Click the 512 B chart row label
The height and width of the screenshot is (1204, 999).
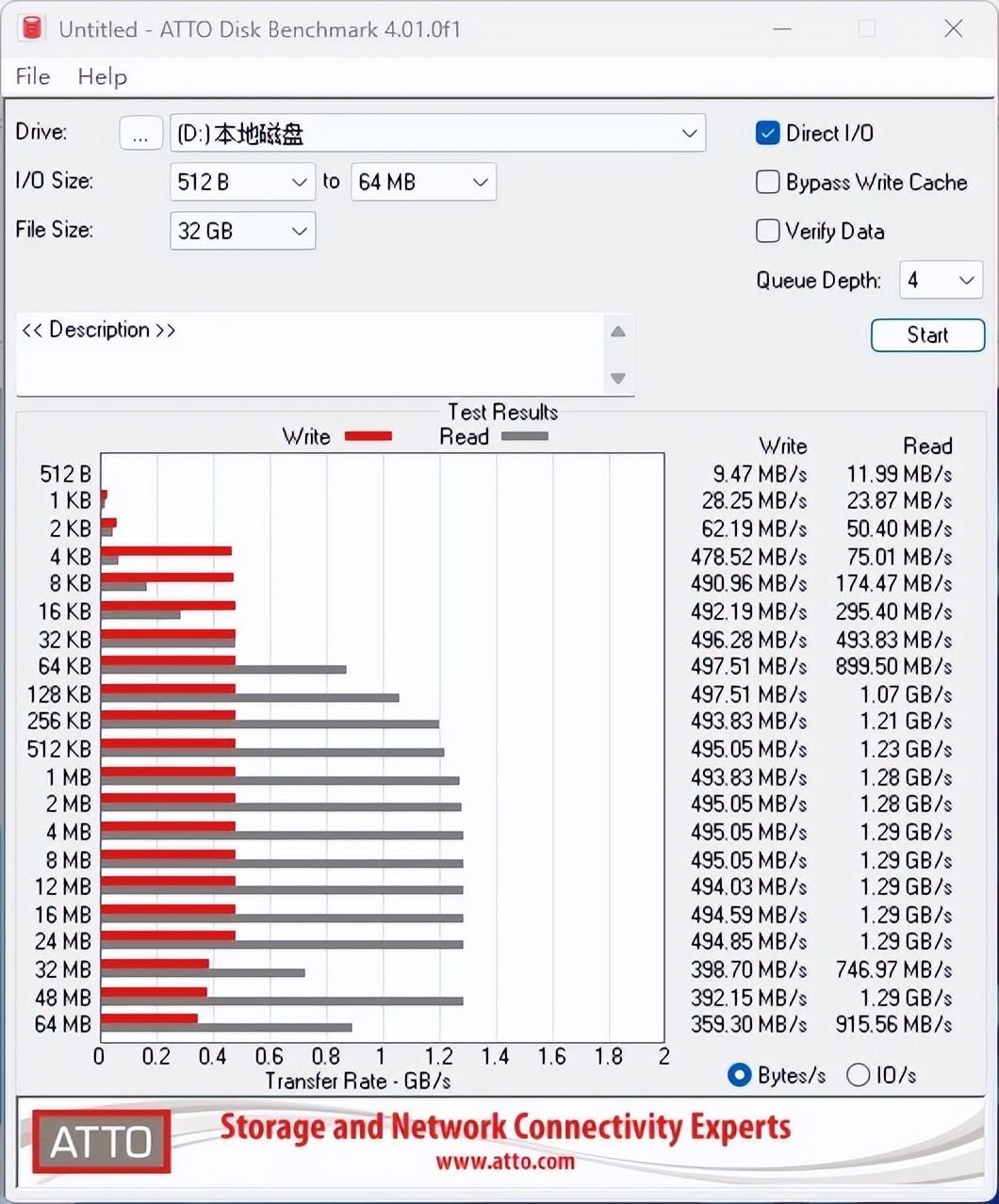[65, 474]
